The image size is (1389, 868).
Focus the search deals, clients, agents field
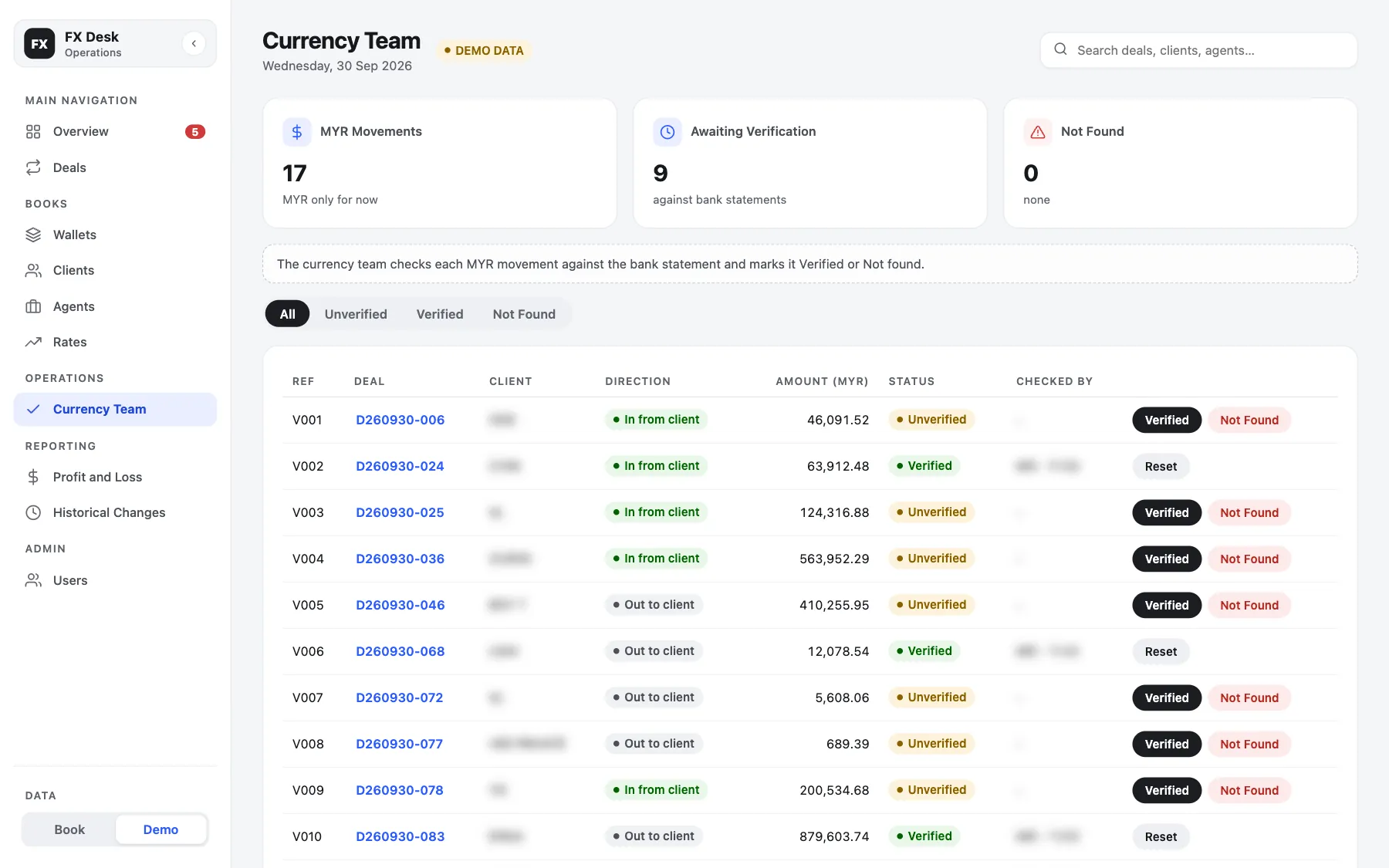[x=1198, y=50]
